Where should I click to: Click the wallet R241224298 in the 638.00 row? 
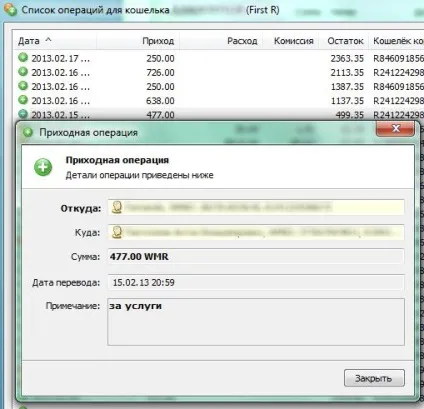(398, 101)
